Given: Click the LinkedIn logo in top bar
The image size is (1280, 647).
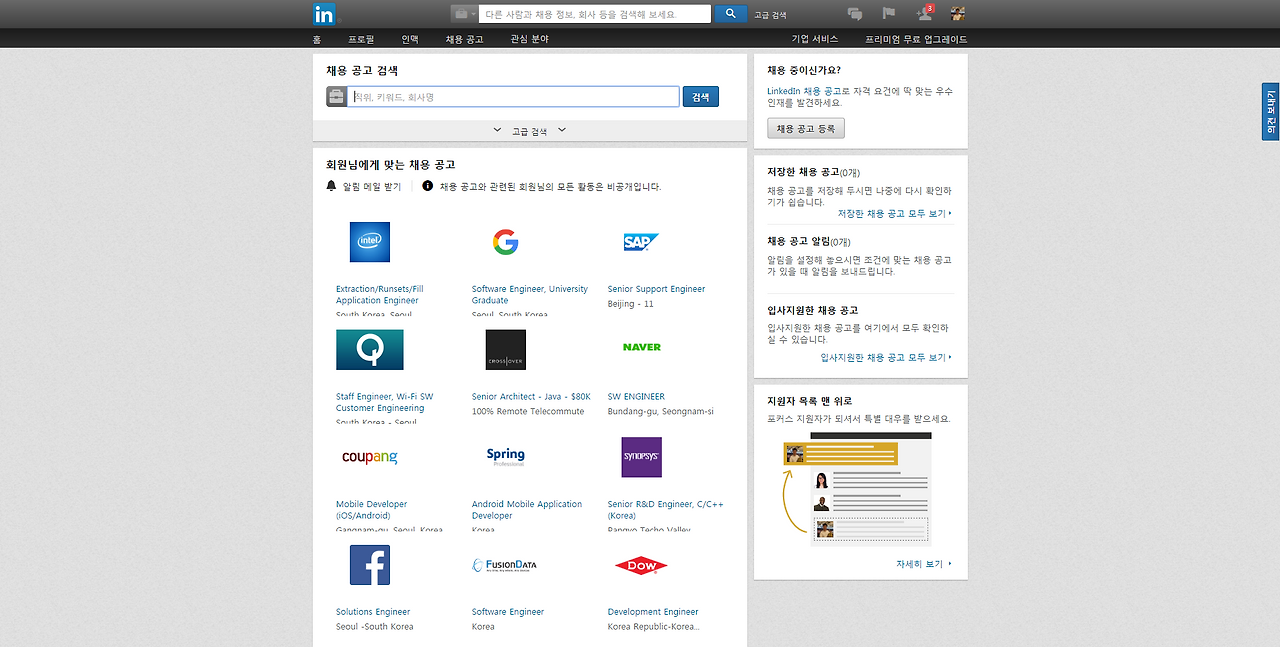Looking at the screenshot, I should 324,13.
